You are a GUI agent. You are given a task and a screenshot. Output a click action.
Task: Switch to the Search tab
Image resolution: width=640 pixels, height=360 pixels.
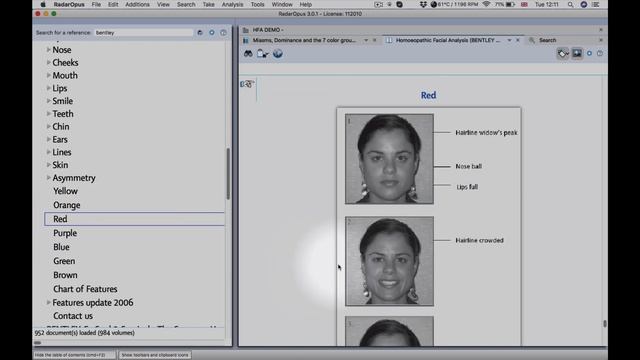[x=547, y=40]
